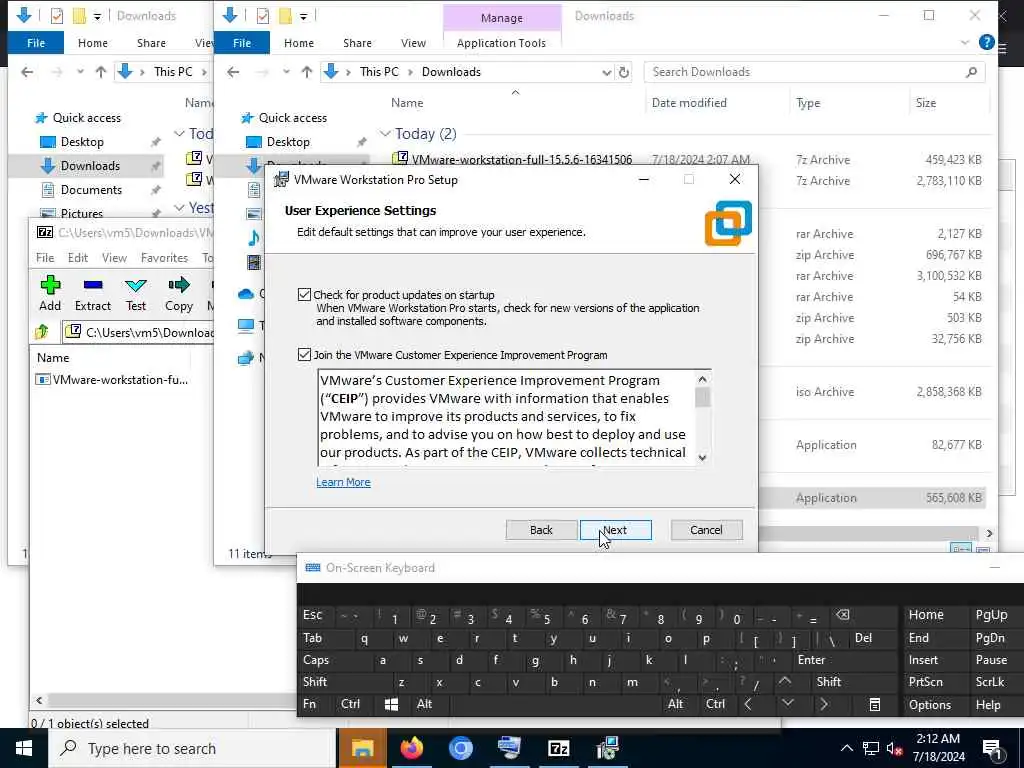Click the 7-Zip up-folder icon
Viewport: 1024px width, 768px height.
(x=42, y=332)
